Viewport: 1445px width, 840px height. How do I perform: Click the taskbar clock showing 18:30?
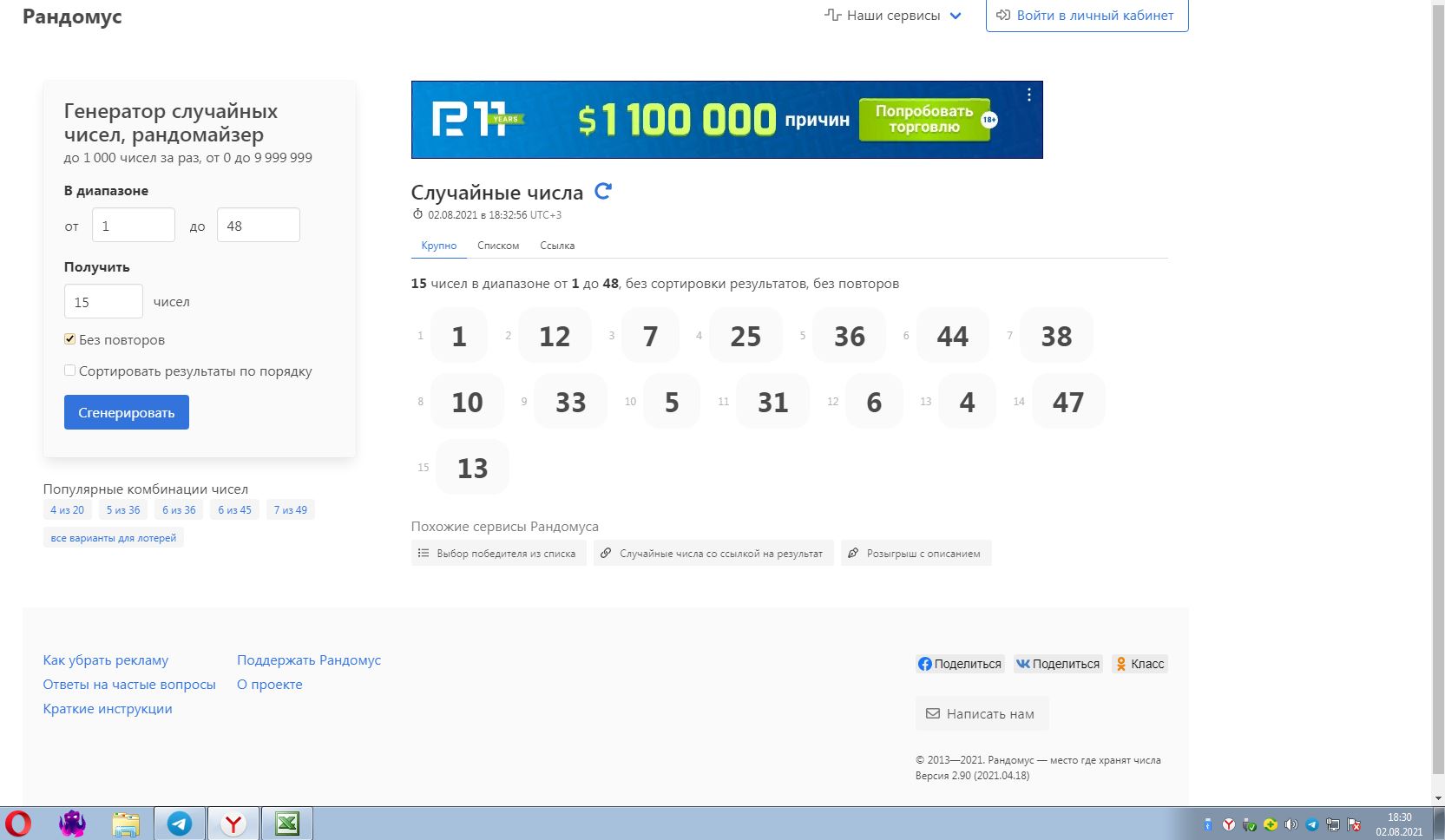pos(1399,824)
